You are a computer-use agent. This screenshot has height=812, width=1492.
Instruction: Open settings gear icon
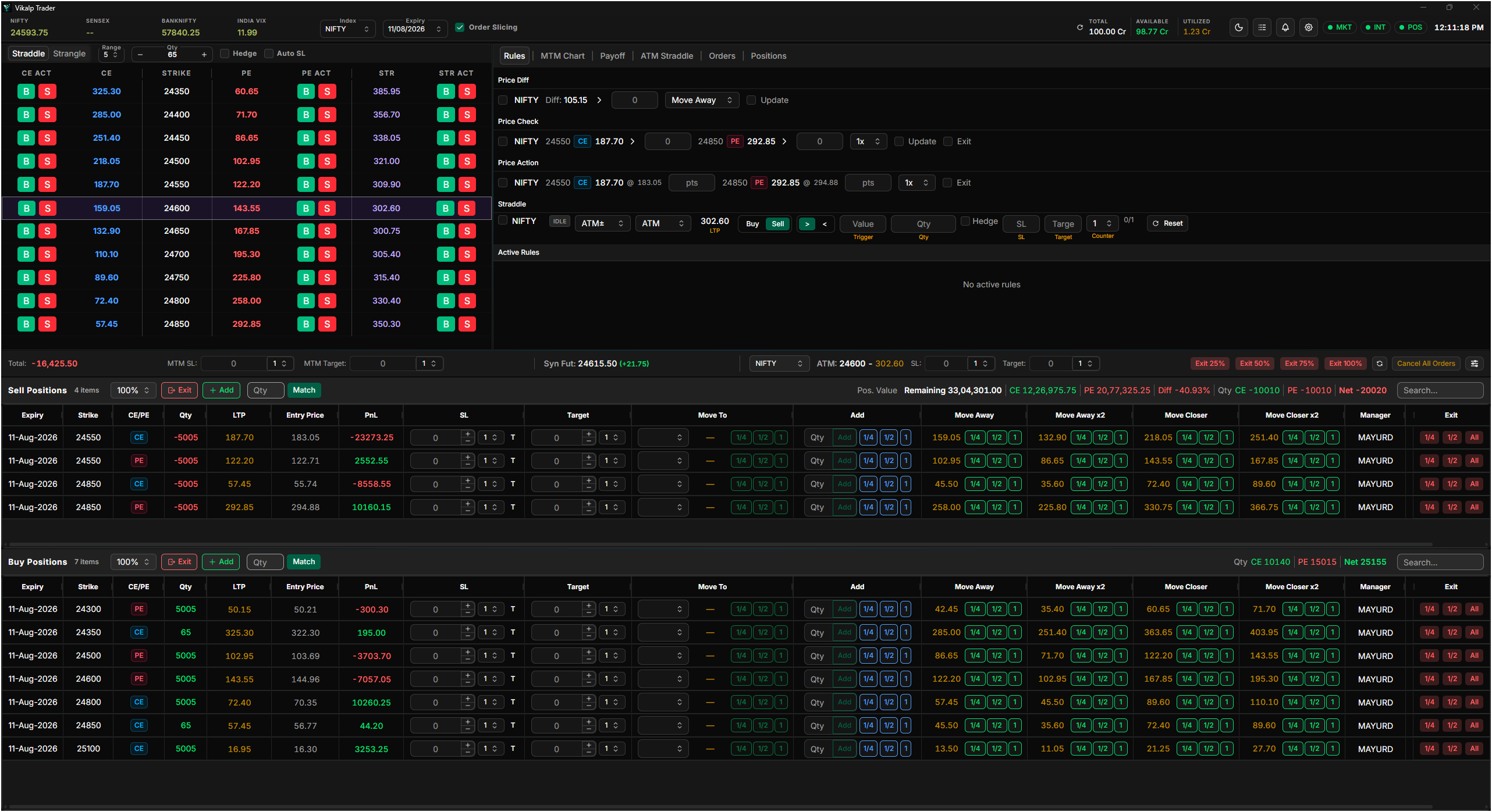1309,27
